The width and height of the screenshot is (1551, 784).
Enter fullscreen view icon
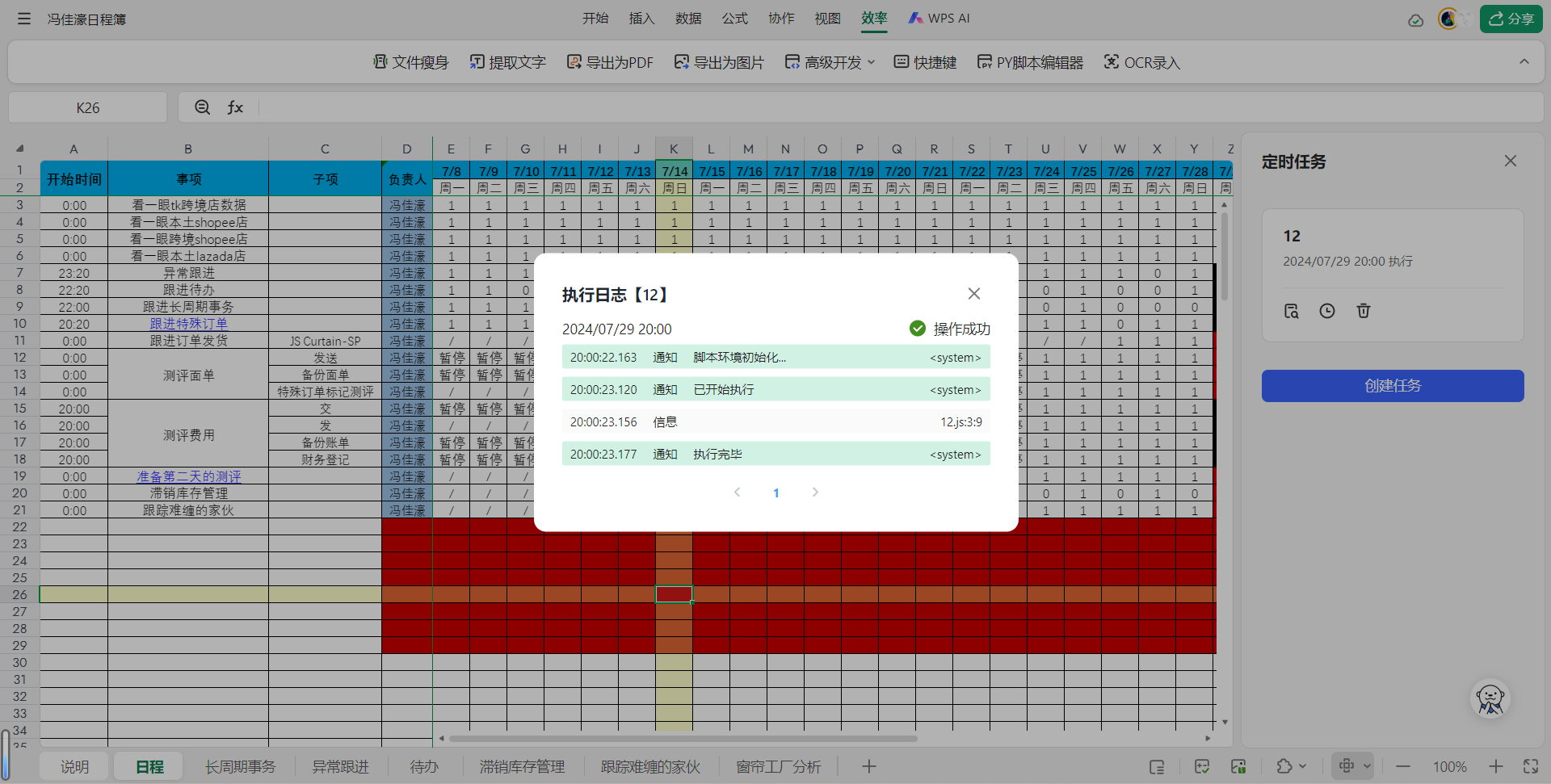[1531, 767]
